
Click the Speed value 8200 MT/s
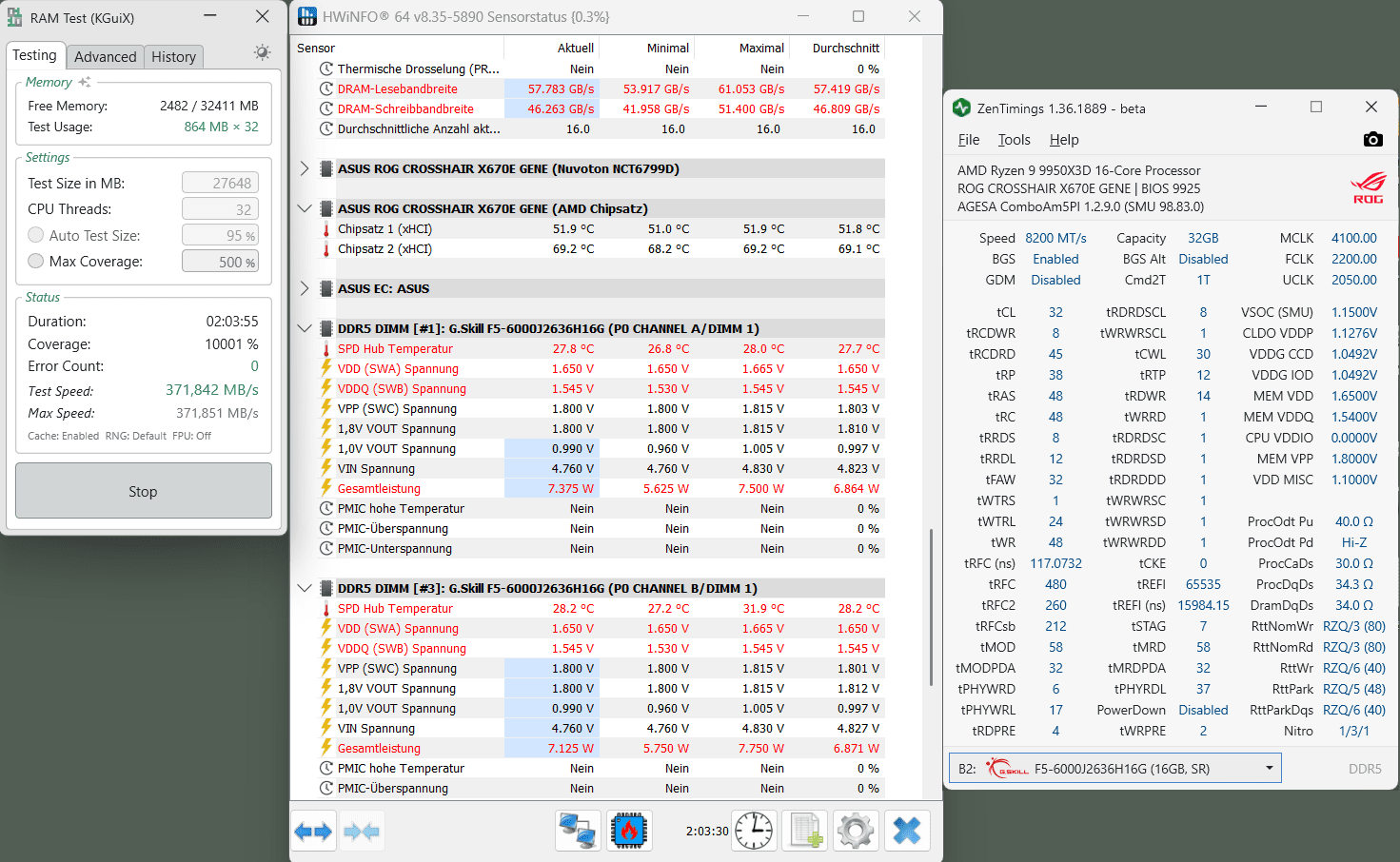[1055, 238]
